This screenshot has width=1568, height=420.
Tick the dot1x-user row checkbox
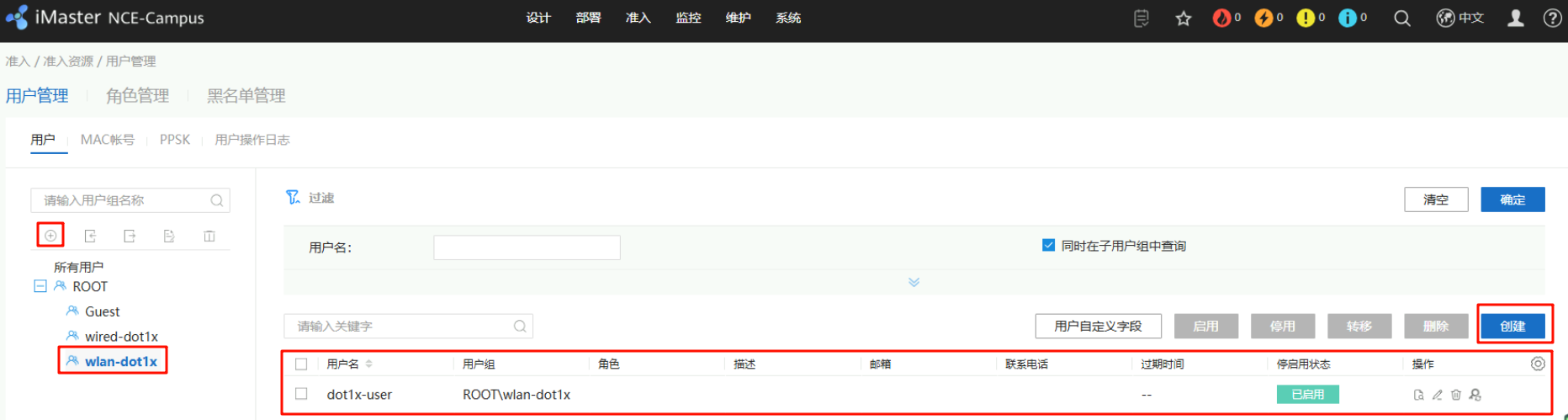tap(301, 394)
